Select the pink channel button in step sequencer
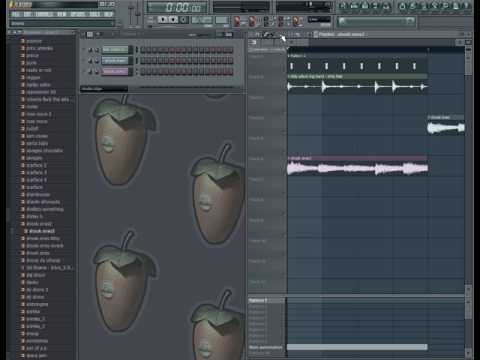This screenshot has width=480, height=360. pos(115,71)
